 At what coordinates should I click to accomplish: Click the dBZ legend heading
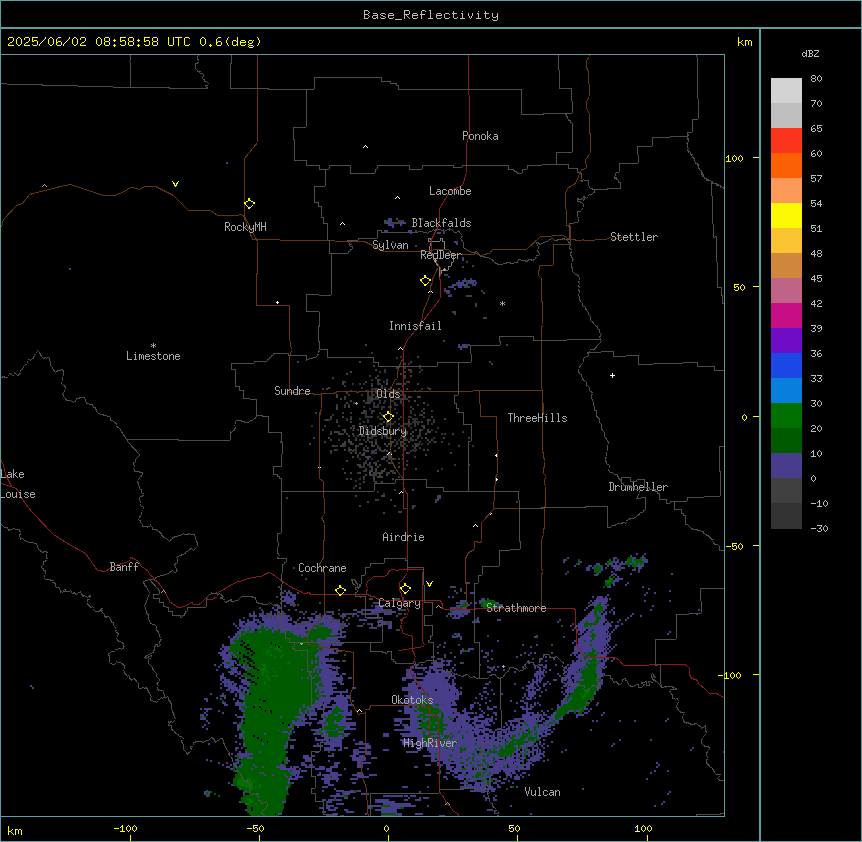pos(810,53)
